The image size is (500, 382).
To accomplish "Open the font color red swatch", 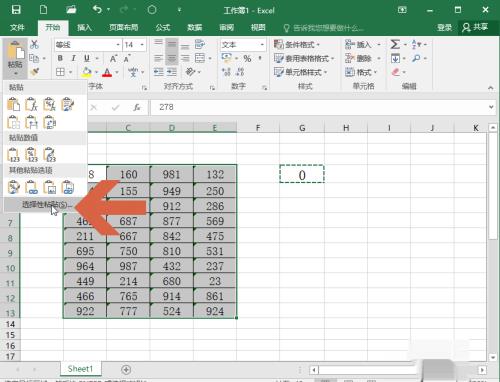I will click(107, 72).
